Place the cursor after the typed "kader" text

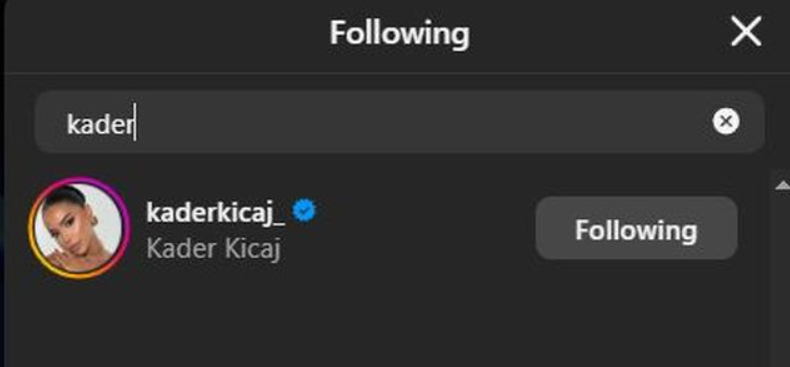[135, 123]
